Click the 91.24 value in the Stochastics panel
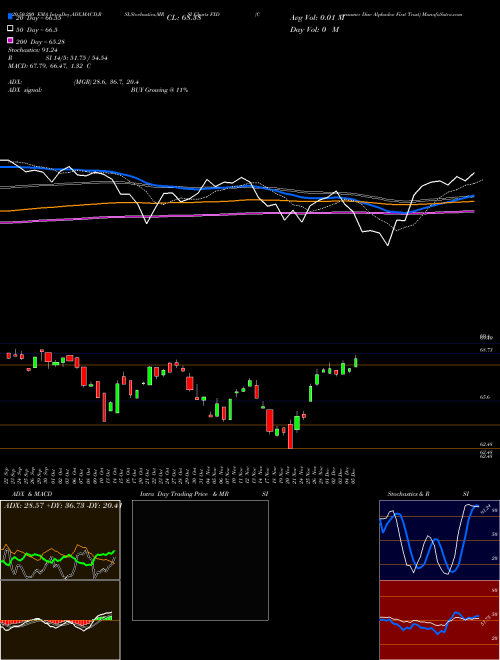The height and width of the screenshot is (660, 500). [x=488, y=507]
